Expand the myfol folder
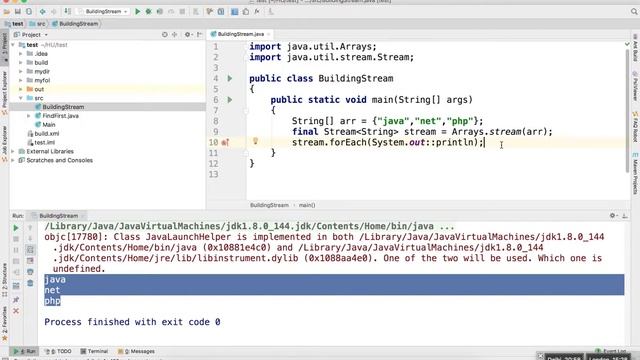The width and height of the screenshot is (640, 360). pos(21,80)
